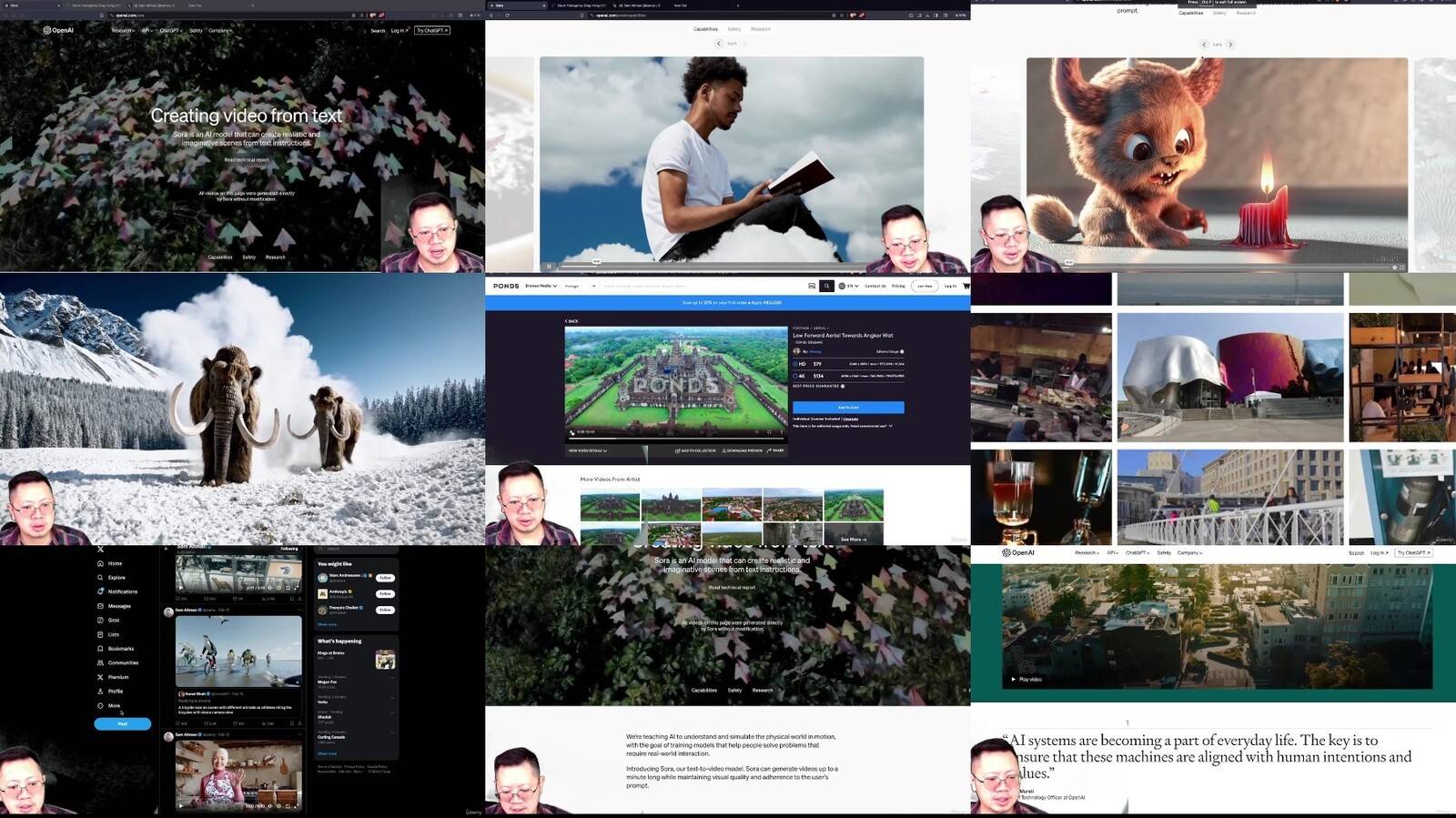Open the API dropdown on the dark OpenAI page
1456x818 pixels.
(x=146, y=30)
